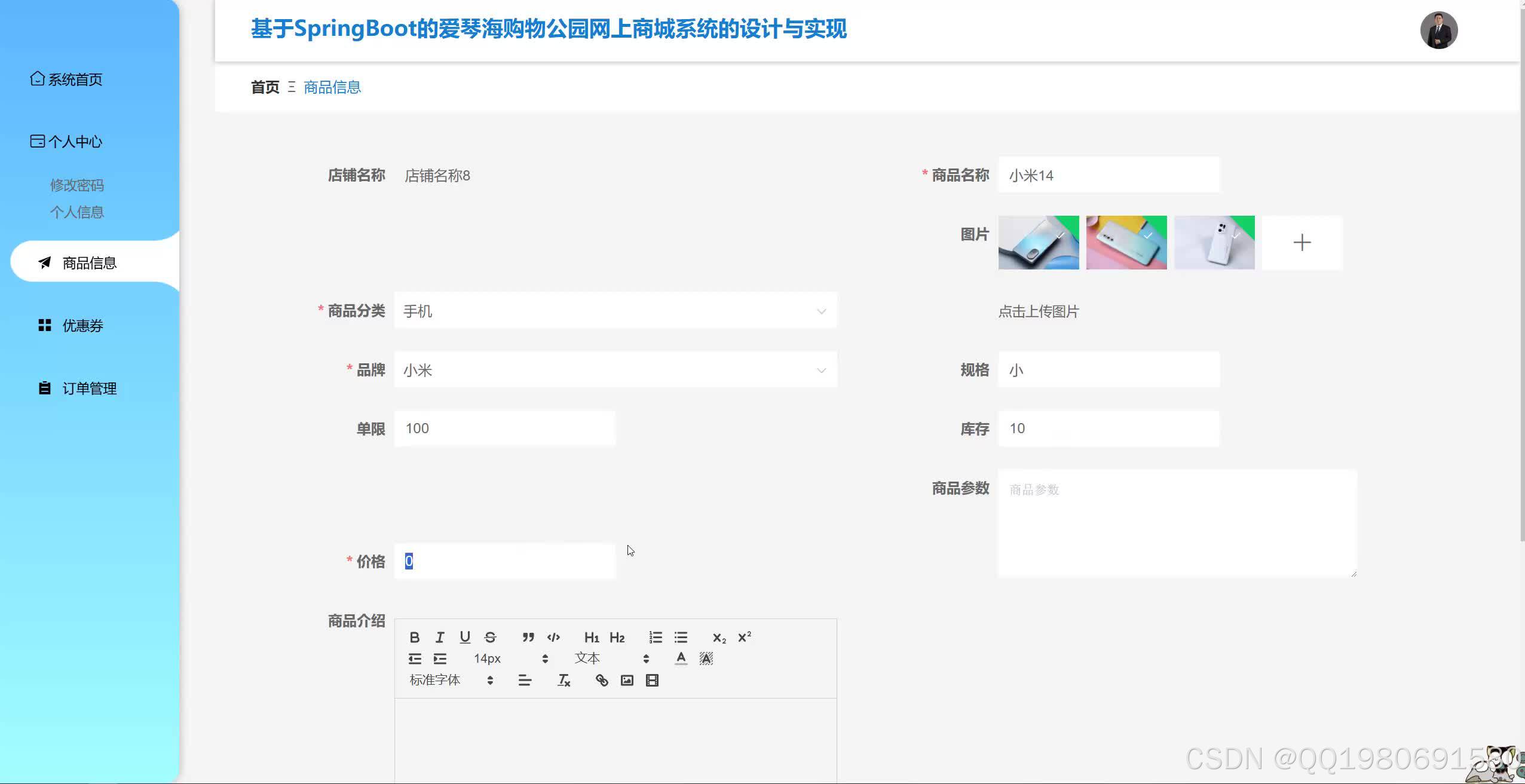This screenshot has height=784, width=1525.
Task: Navigate to 订单管理 in the sidebar
Action: 89,387
